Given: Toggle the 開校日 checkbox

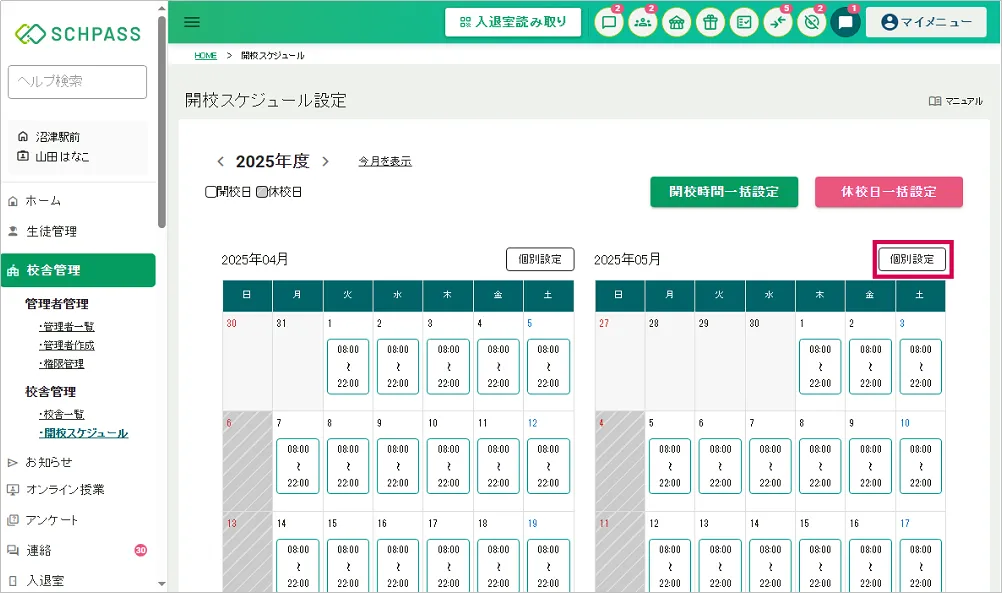Looking at the screenshot, I should click(211, 192).
